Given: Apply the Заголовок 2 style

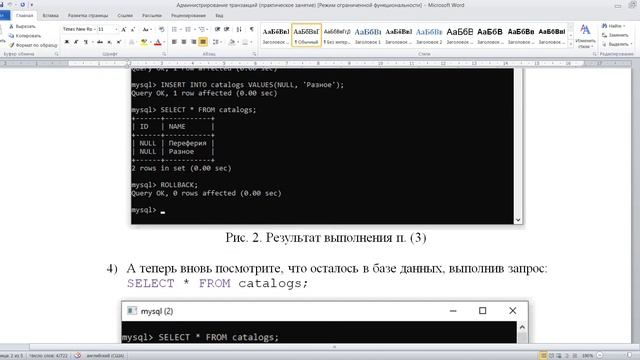Looking at the screenshot, I should coord(429,36).
